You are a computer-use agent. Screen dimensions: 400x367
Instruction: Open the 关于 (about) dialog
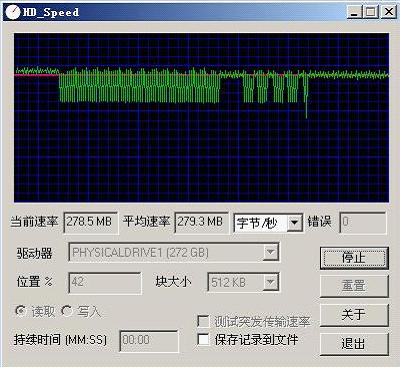[354, 314]
